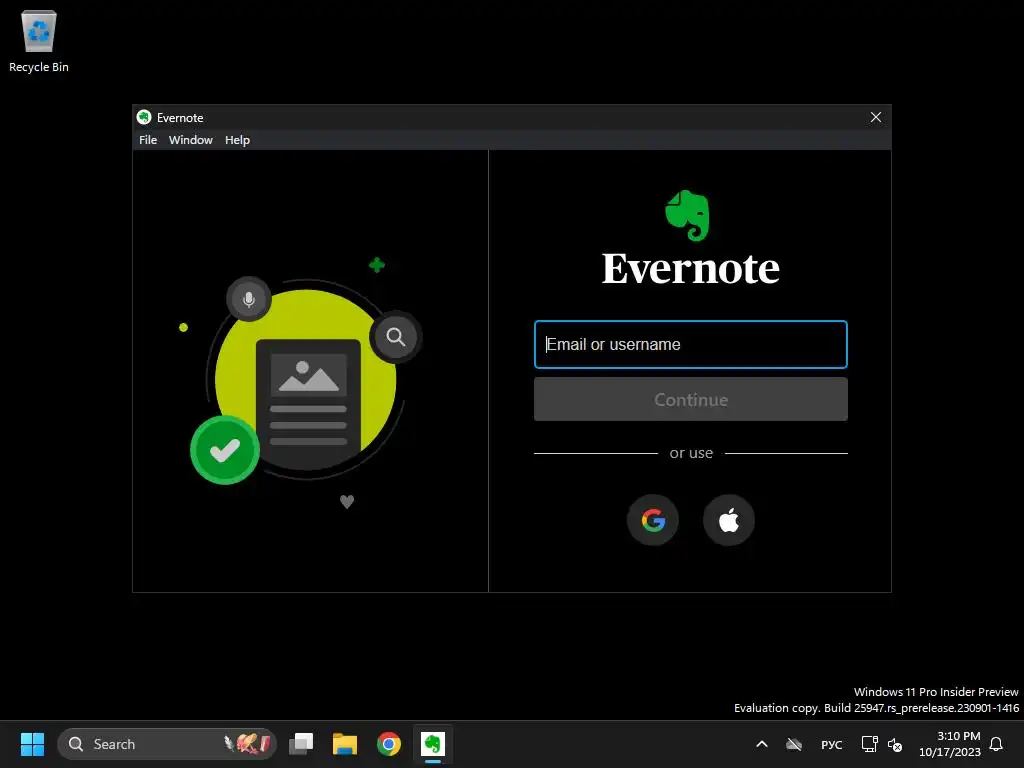Click the muted volume tray icon
1024x768 pixels.
coord(895,744)
